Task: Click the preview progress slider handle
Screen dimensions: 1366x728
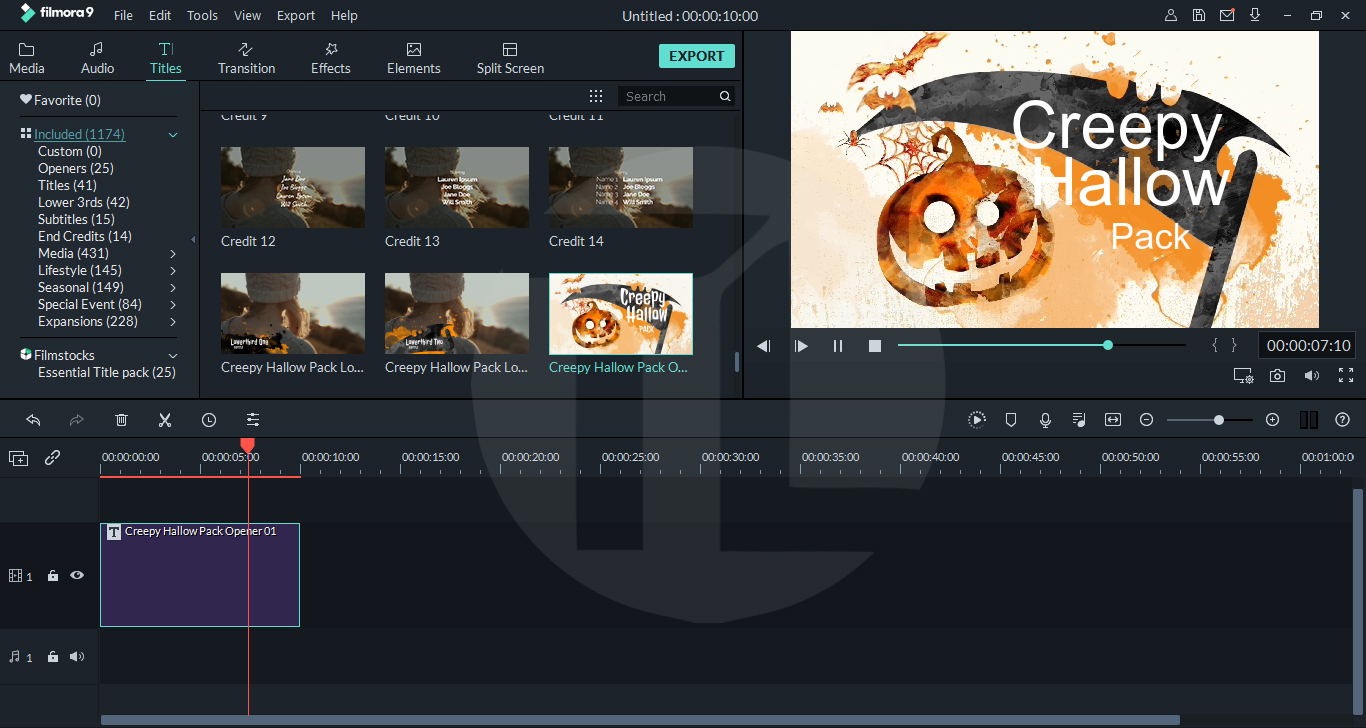Action: [x=1108, y=345]
